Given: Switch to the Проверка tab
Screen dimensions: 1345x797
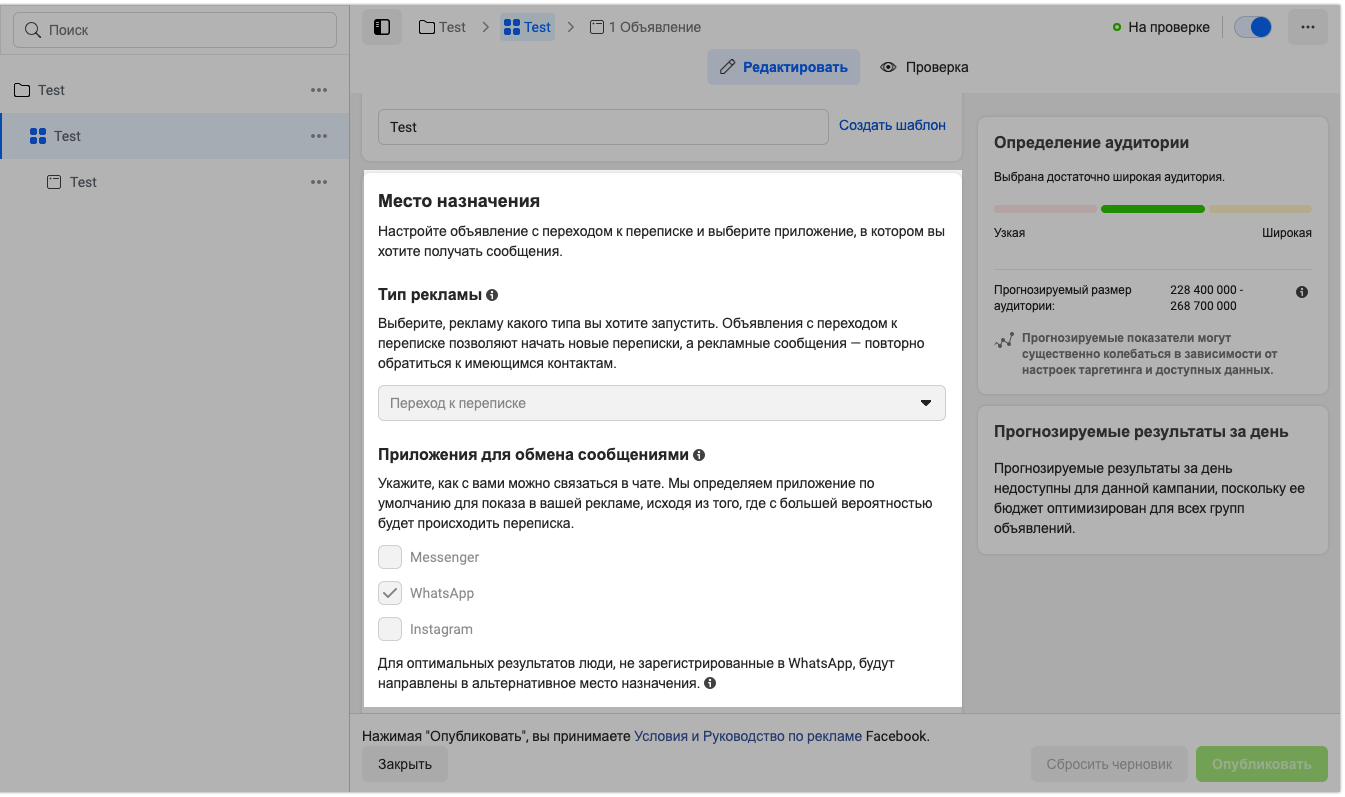Looking at the screenshot, I should (924, 67).
